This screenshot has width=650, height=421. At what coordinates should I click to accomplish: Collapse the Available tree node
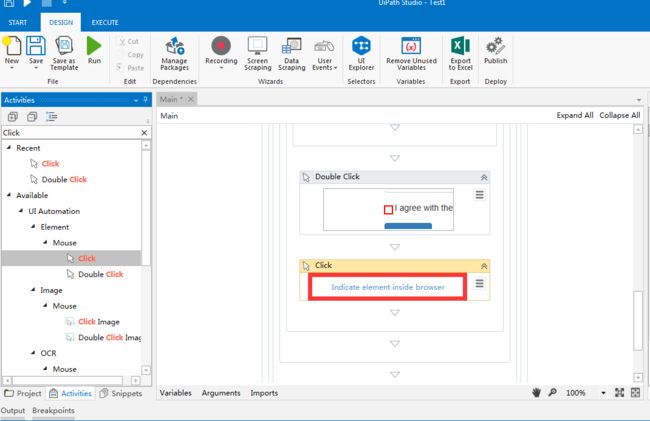(x=8, y=194)
